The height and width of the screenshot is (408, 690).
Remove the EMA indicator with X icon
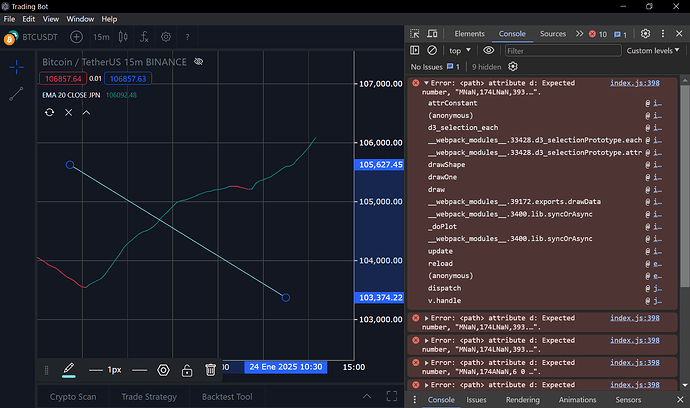(x=68, y=113)
